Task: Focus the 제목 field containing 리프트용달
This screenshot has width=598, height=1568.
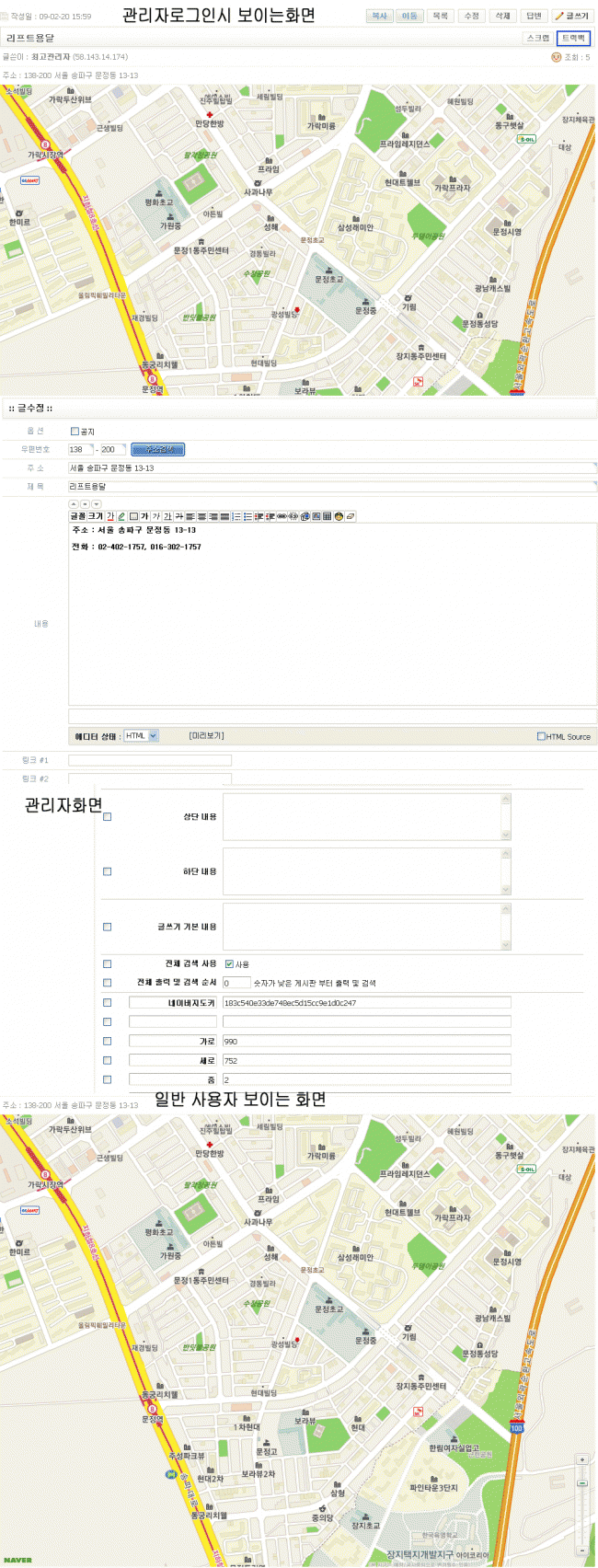Action: pyautogui.click(x=332, y=486)
